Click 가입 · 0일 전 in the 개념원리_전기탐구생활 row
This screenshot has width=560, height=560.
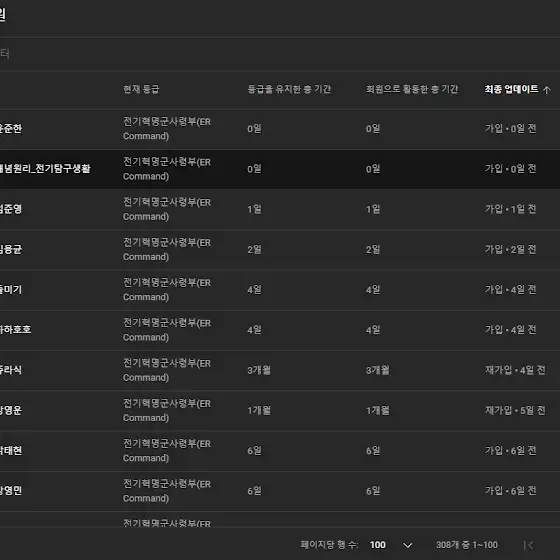[x=510, y=169]
